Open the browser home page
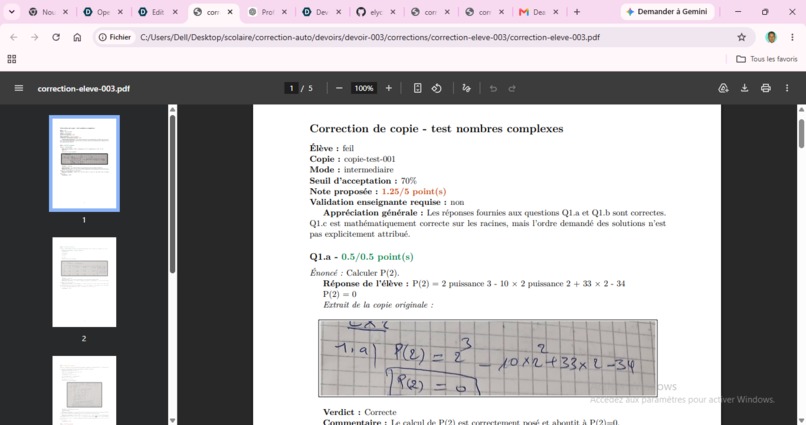 77,37
